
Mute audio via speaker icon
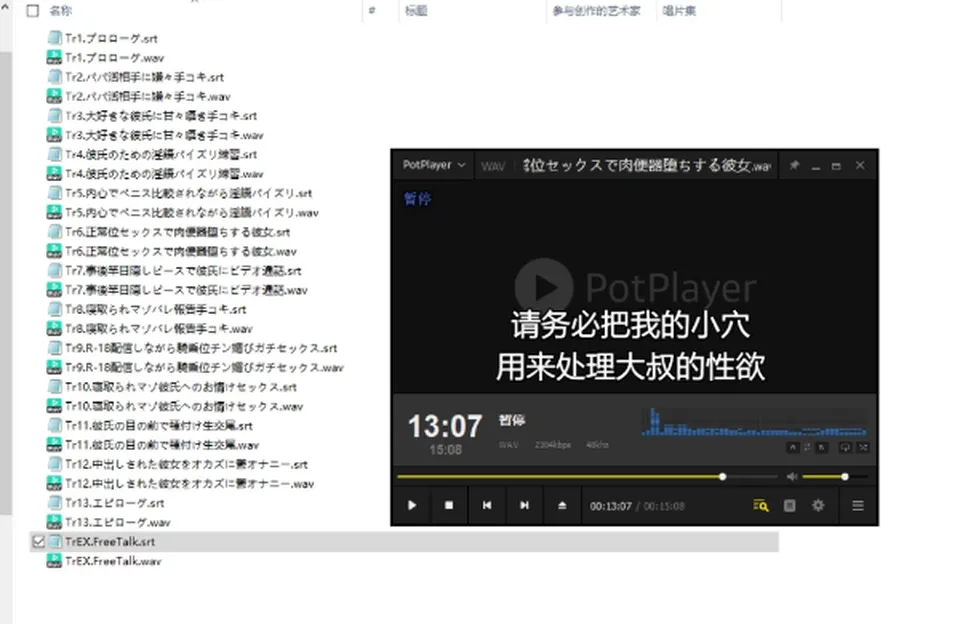click(792, 476)
